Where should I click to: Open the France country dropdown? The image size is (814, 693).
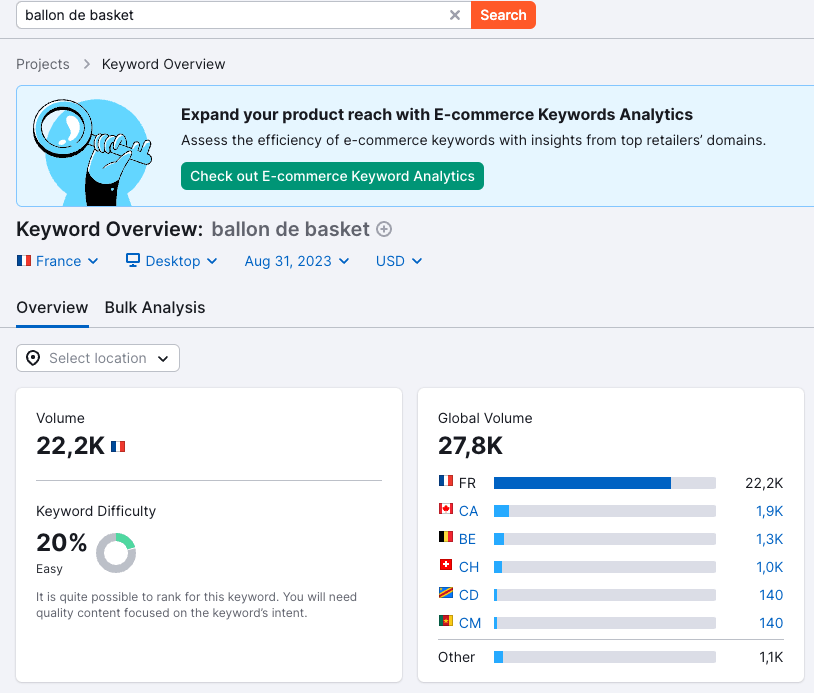pos(58,261)
